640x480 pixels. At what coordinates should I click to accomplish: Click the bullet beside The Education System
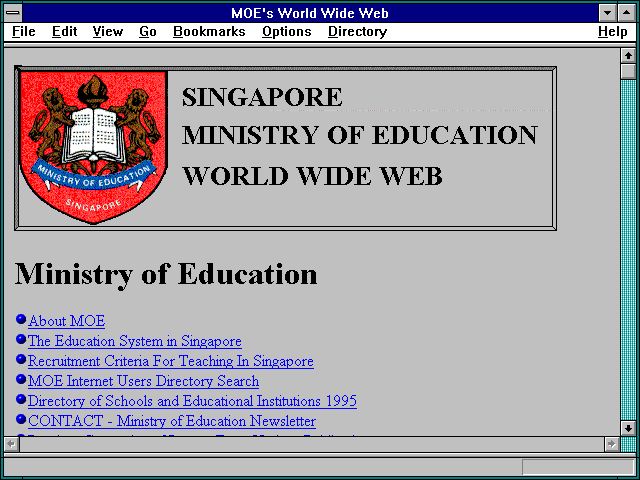pos(21,339)
